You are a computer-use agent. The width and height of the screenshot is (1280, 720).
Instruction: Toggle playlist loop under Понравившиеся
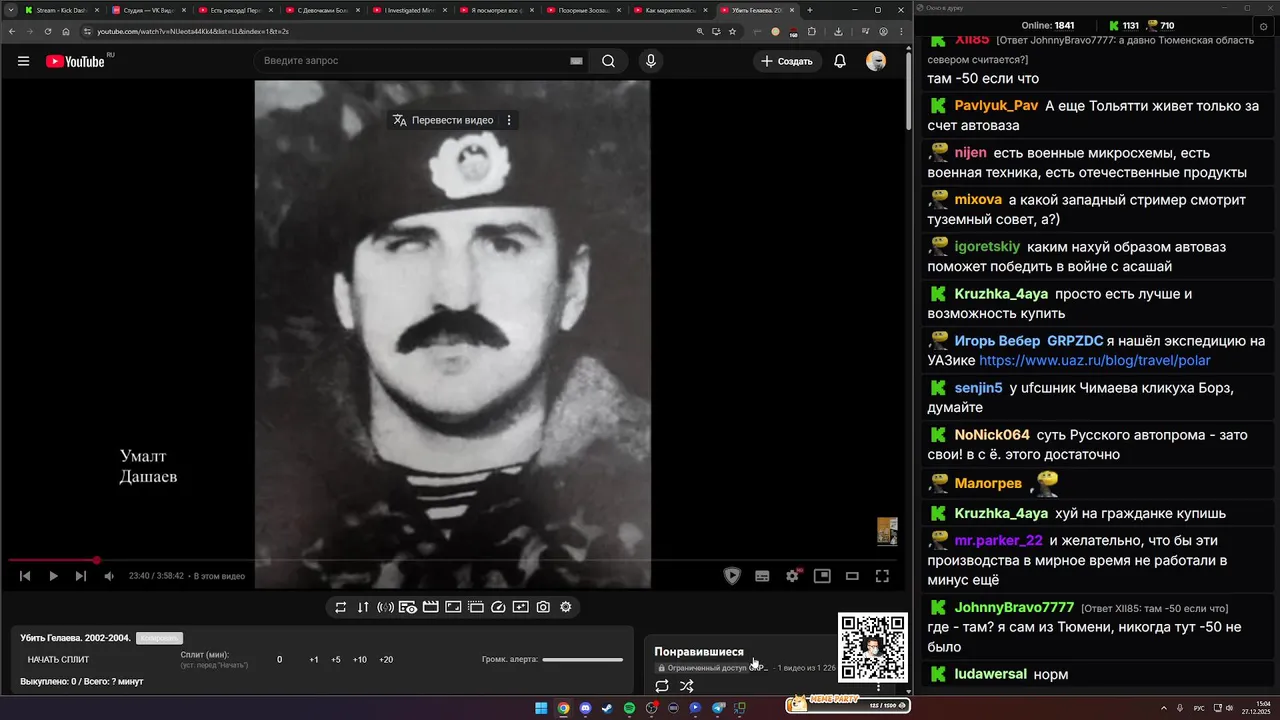pos(662,686)
